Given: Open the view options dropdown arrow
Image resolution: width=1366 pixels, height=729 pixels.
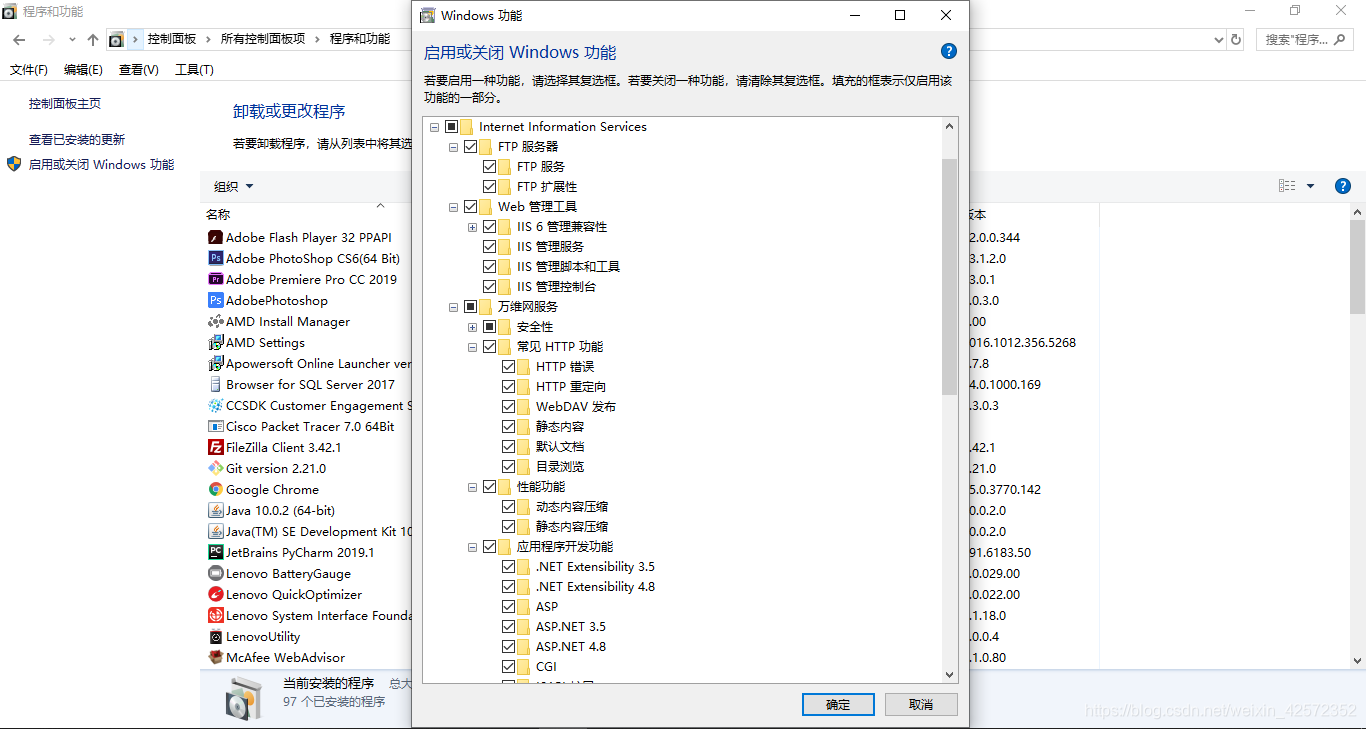Looking at the screenshot, I should [x=1310, y=186].
